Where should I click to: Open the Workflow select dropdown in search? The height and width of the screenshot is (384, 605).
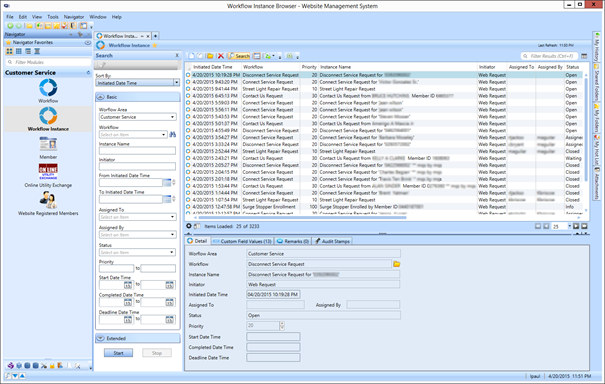(x=164, y=134)
